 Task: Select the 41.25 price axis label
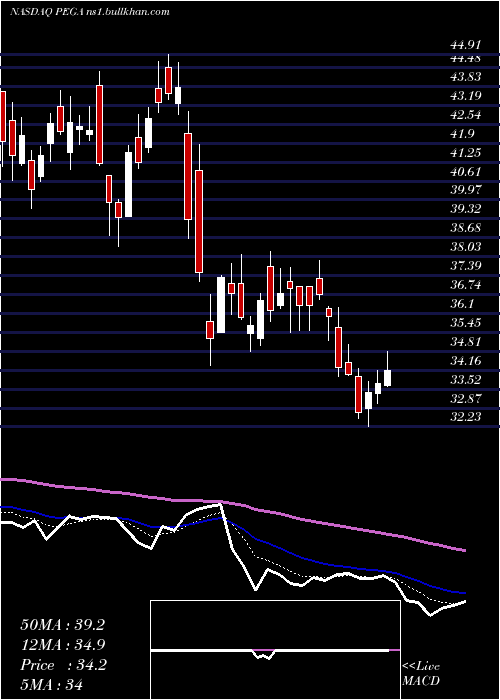465,153
